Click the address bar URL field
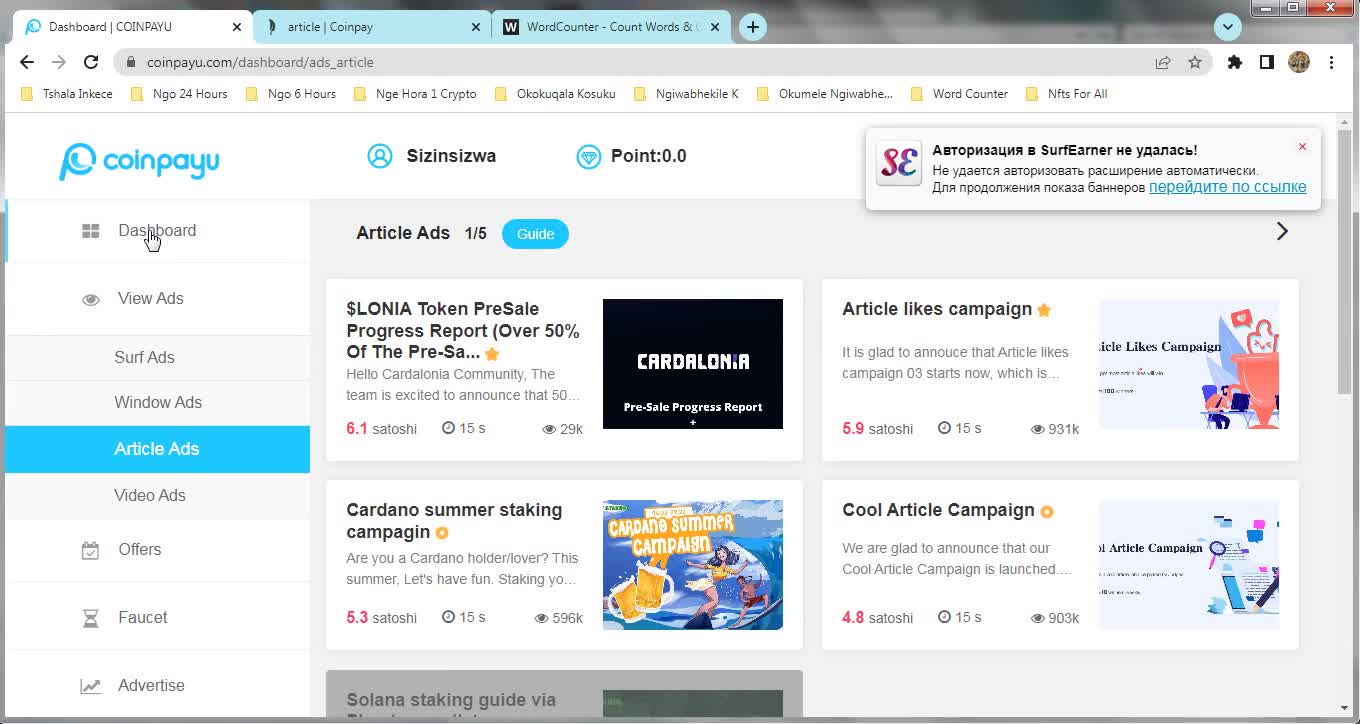The height and width of the screenshot is (724, 1360). coord(640,62)
